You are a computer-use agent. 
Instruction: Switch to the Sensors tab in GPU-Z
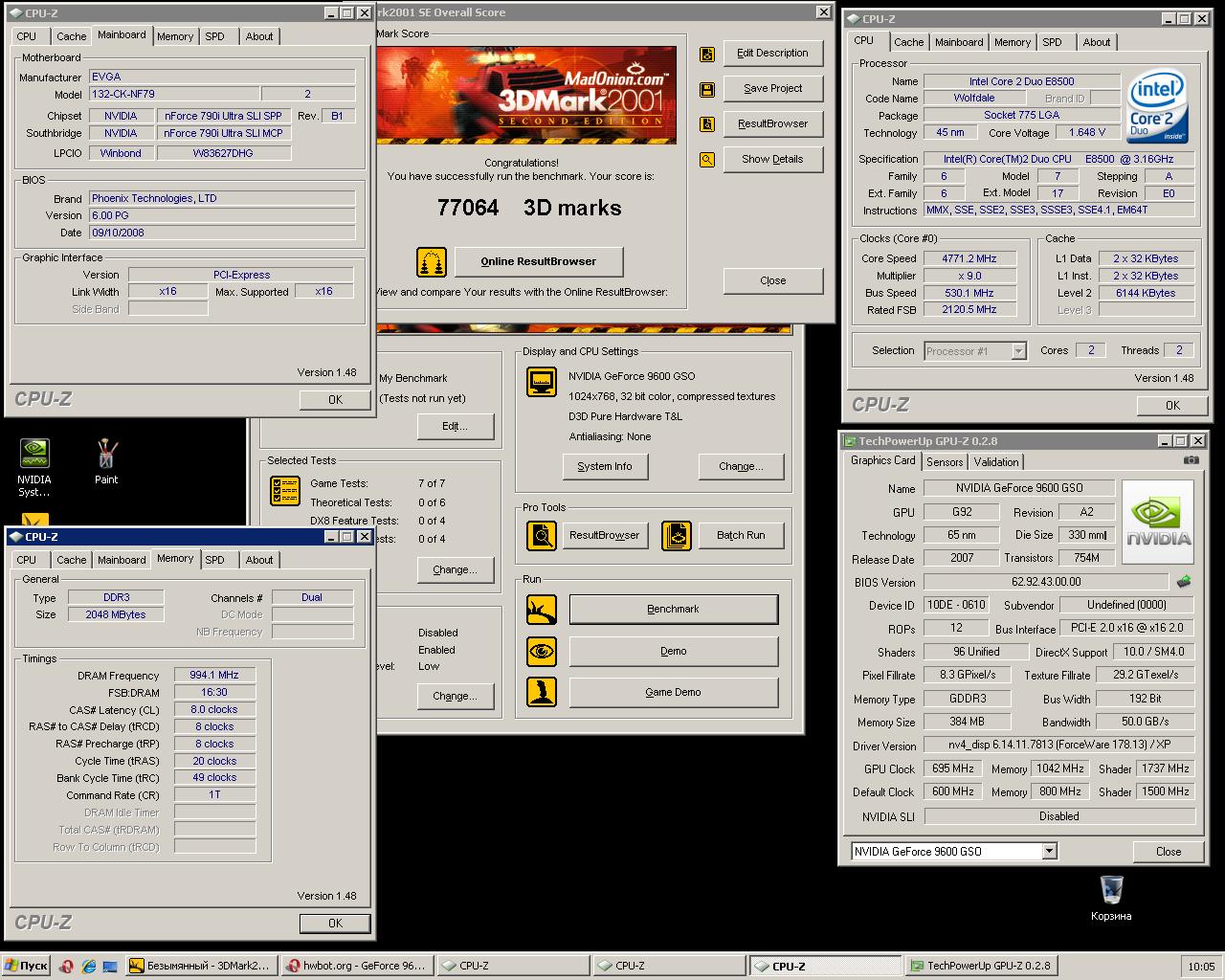(x=945, y=461)
